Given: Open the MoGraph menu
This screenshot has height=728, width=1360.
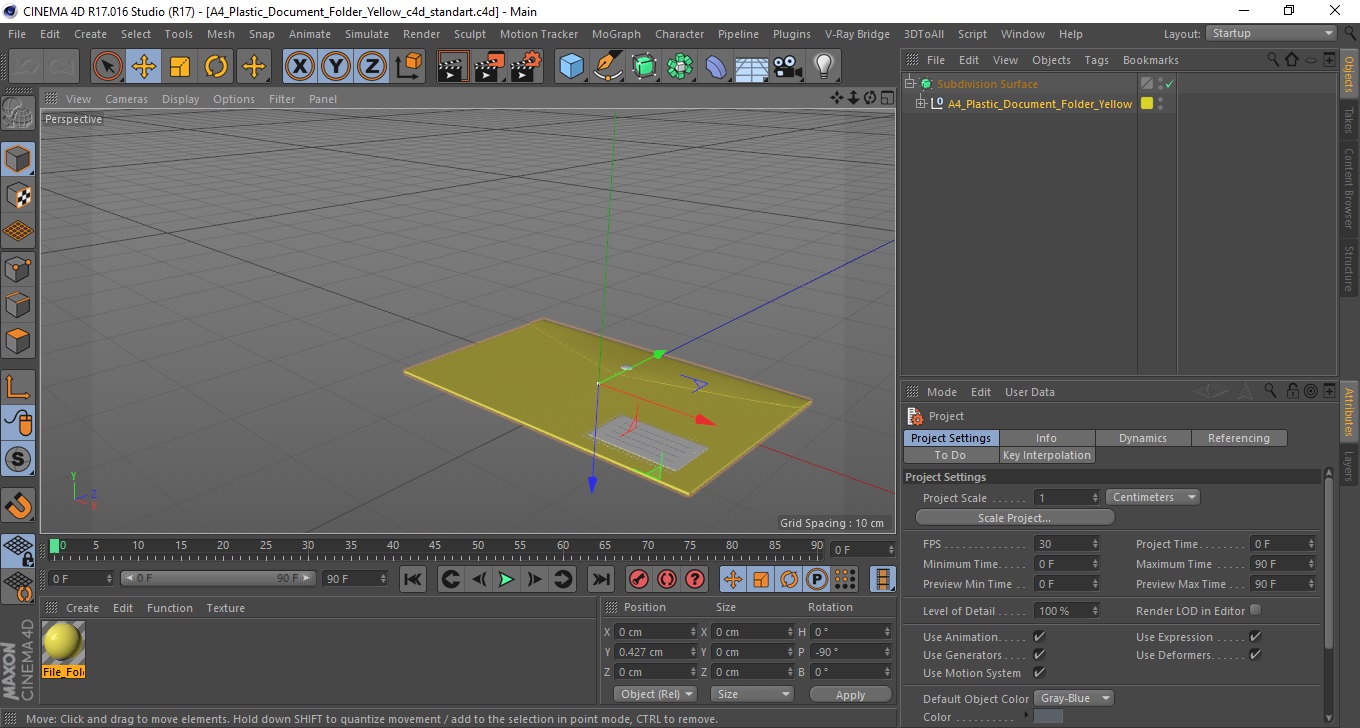Looking at the screenshot, I should pyautogui.click(x=616, y=34).
